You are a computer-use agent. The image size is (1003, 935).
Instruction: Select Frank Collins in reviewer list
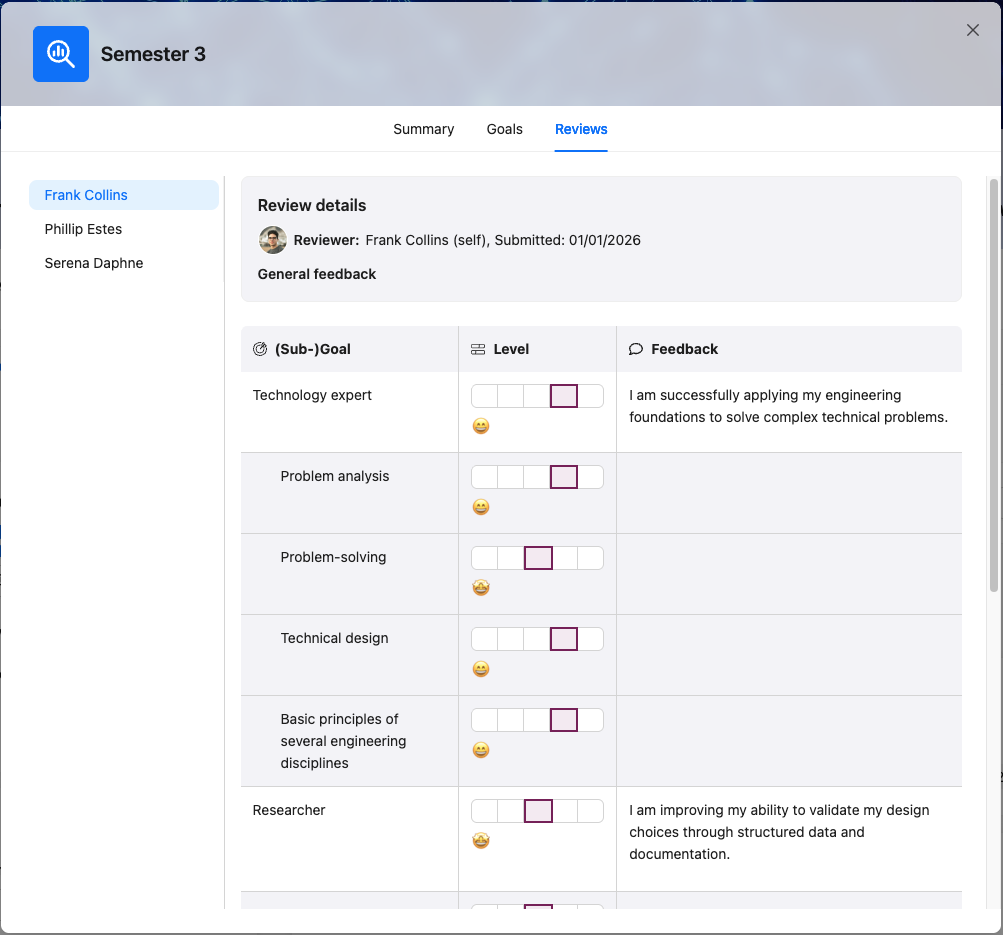[124, 195]
